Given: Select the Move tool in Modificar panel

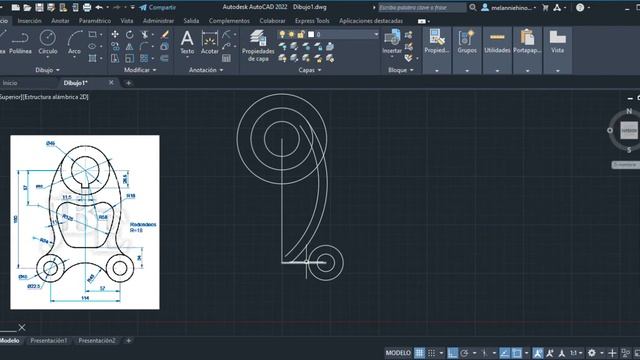Looking at the screenshot, I should pos(115,34).
